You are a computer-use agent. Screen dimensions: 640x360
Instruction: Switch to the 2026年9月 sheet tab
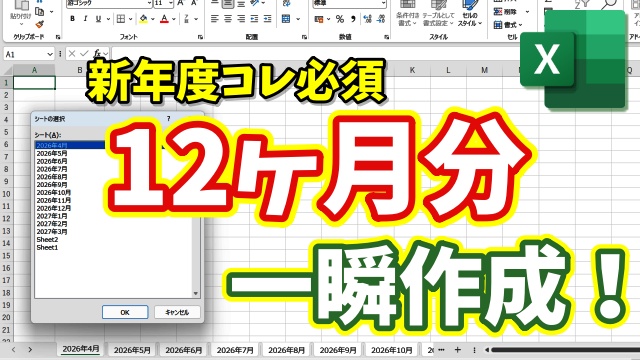click(338, 350)
